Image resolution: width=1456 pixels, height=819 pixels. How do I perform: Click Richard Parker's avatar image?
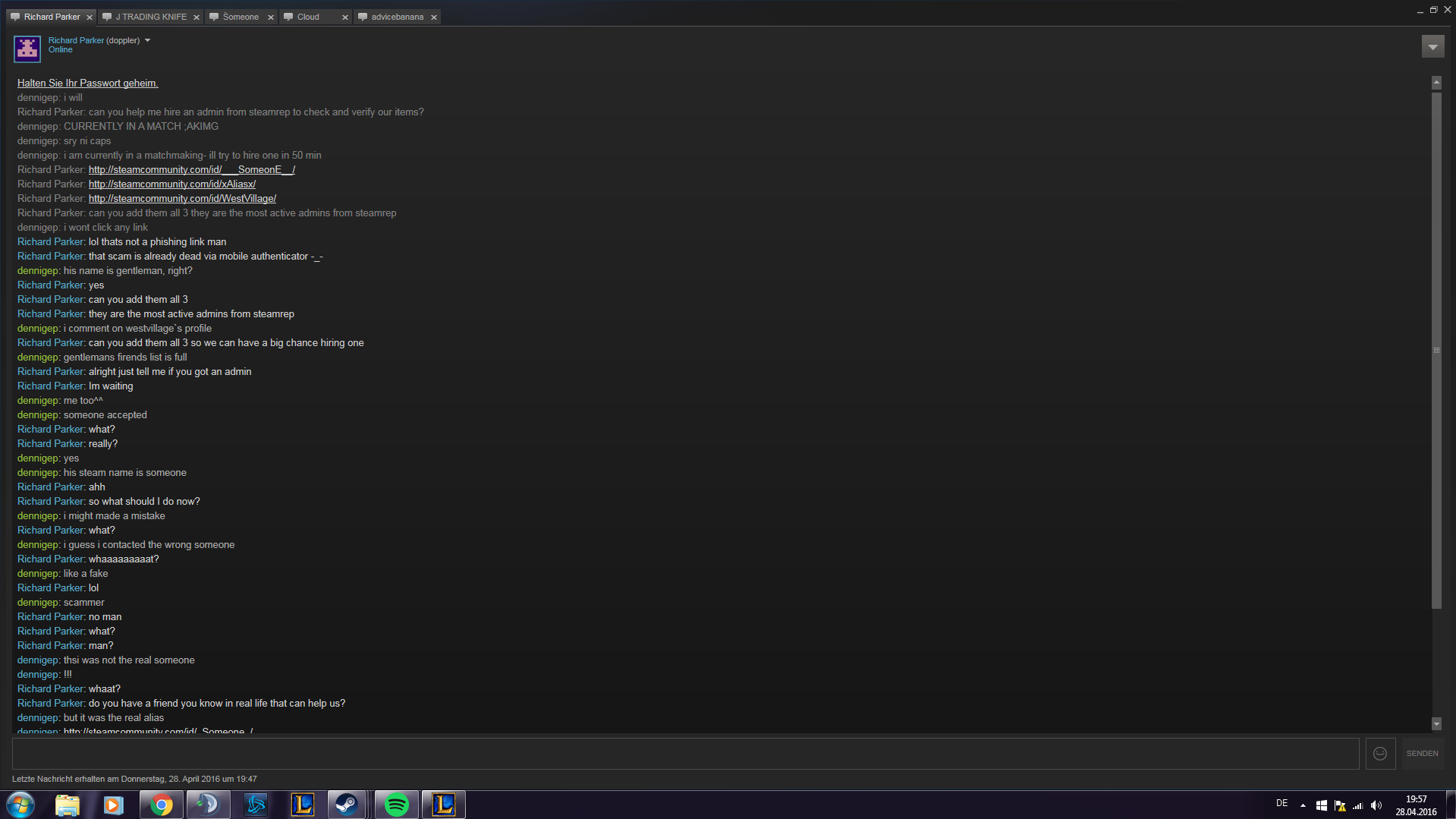[x=27, y=49]
